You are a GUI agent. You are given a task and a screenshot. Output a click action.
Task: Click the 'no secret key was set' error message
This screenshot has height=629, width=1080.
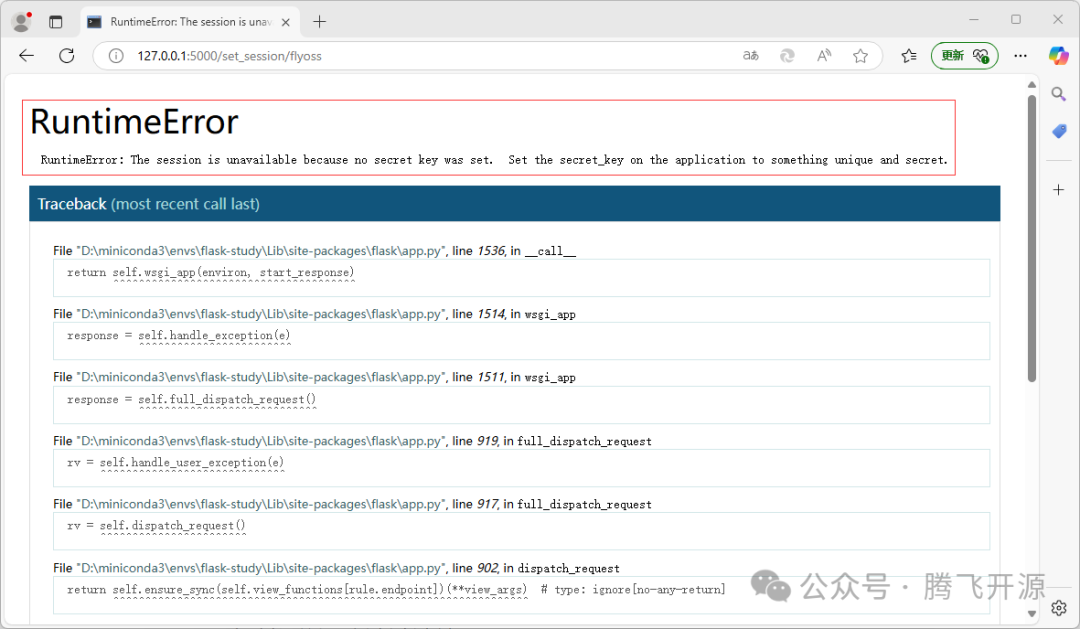tap(494, 160)
